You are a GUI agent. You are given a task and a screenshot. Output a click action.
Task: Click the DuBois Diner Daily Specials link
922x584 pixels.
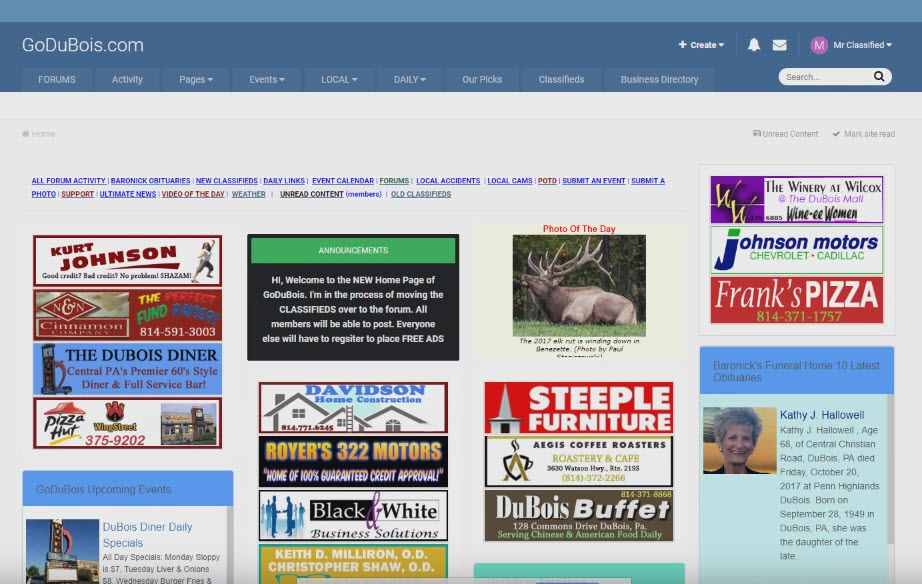tap(147, 534)
